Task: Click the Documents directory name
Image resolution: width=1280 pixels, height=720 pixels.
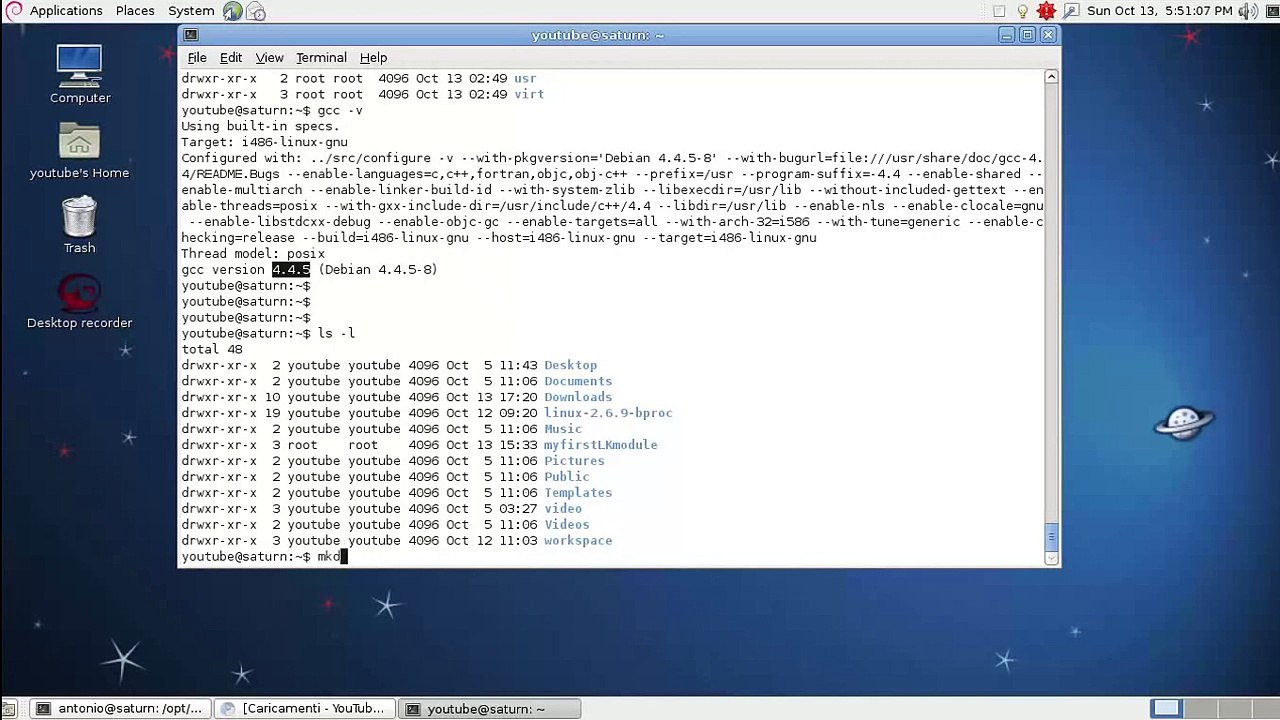Action: [578, 382]
